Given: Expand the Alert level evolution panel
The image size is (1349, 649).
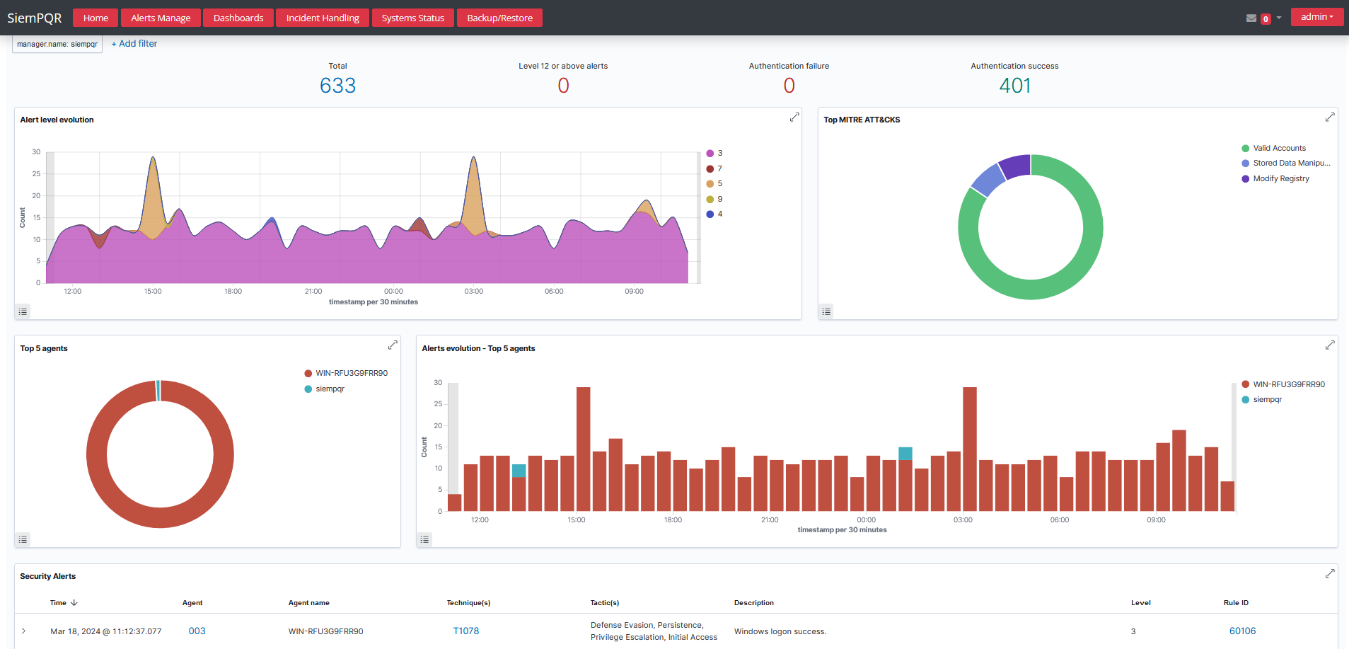Looking at the screenshot, I should coord(794,117).
